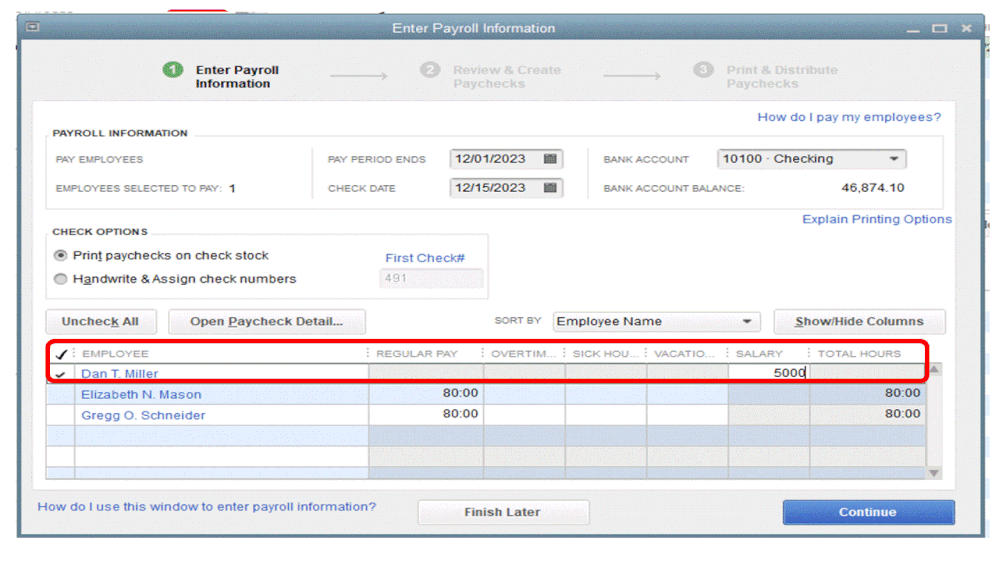
Task: Open the Check Date calendar picker
Action: tap(550, 187)
